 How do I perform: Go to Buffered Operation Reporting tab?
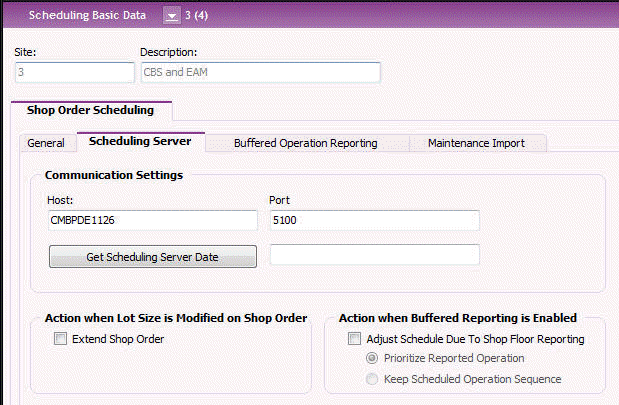click(x=305, y=143)
